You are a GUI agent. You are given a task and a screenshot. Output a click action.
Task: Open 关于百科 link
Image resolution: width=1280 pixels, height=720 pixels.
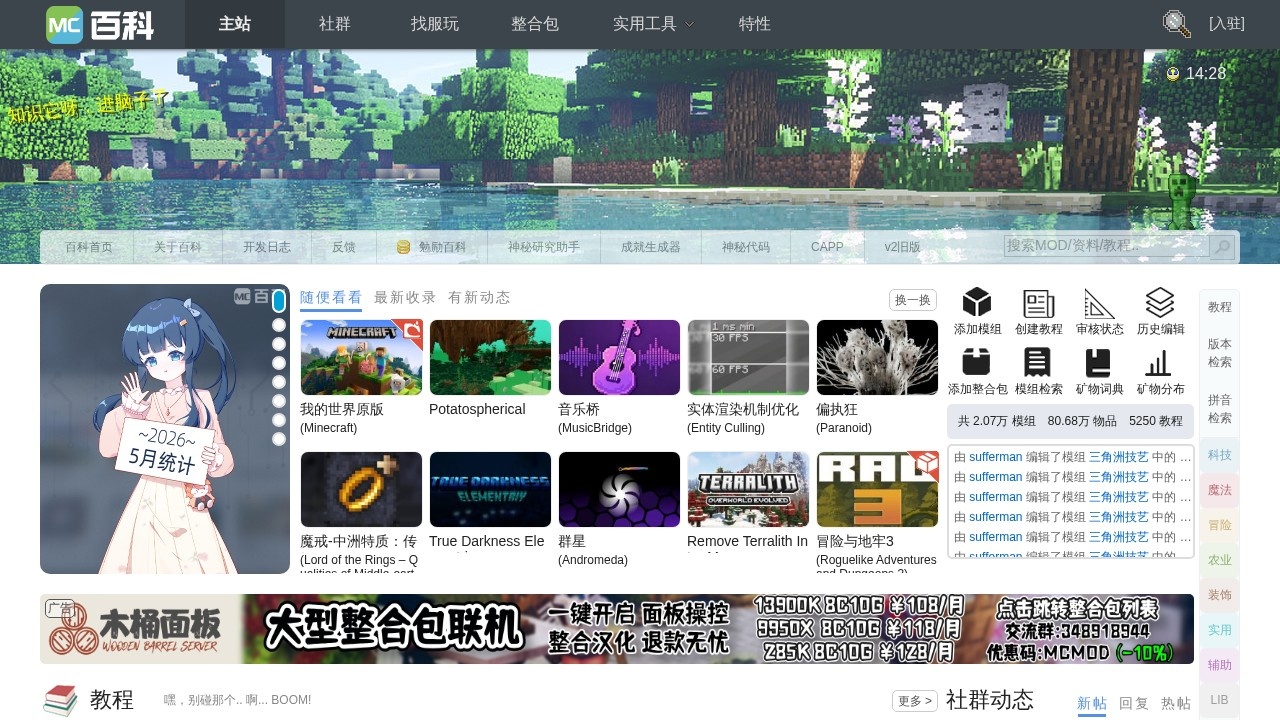coord(178,247)
